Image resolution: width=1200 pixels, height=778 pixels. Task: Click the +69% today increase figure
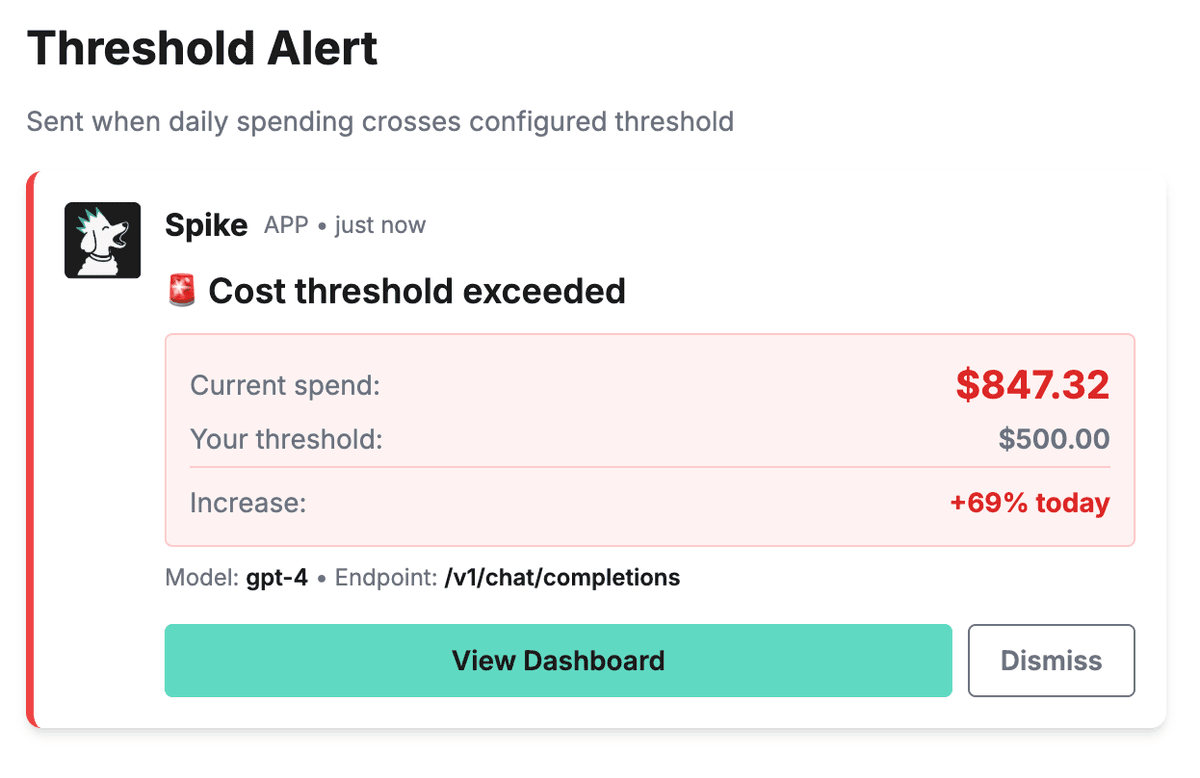(1031, 503)
